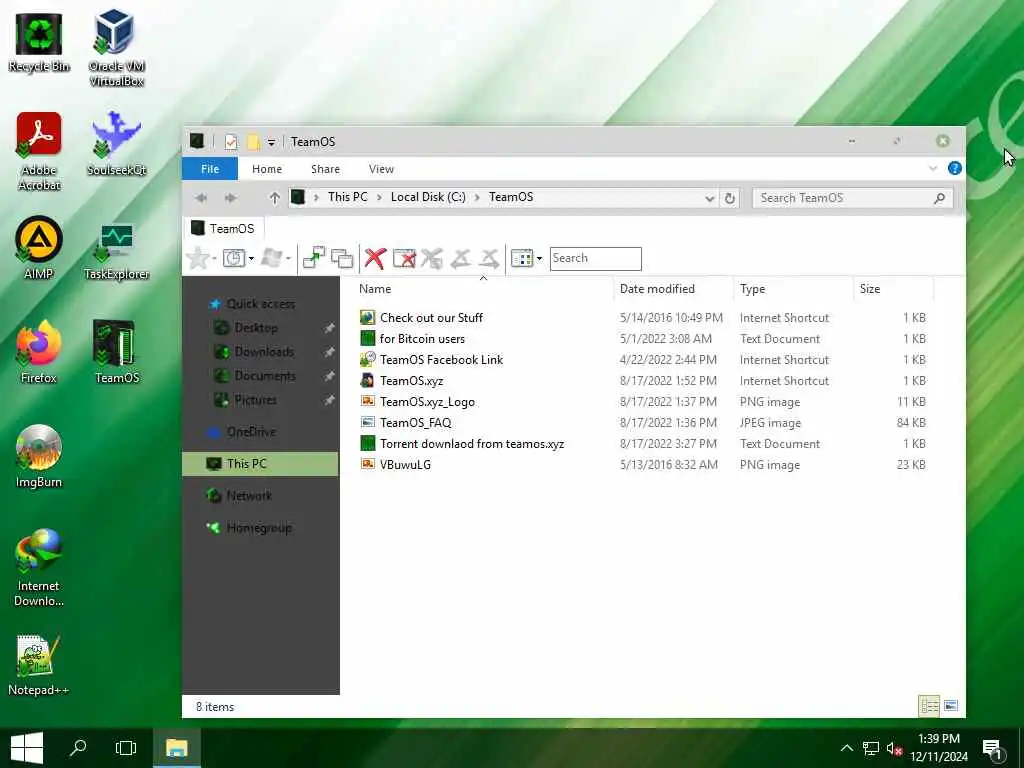Click the grid options icon beside Search box
Viewport: 1024px width, 768px height.
522,259
